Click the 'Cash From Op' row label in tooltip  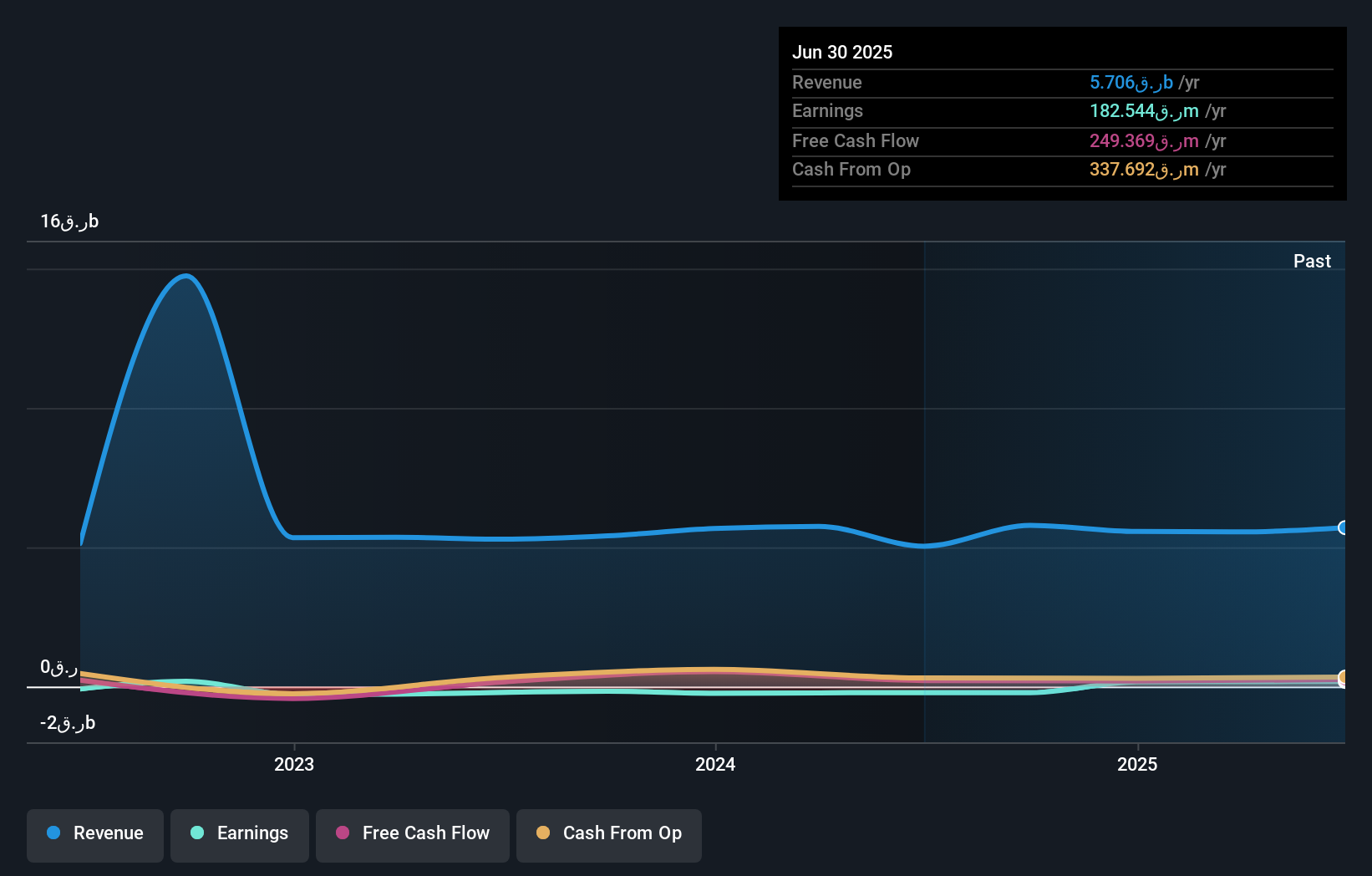pos(851,169)
